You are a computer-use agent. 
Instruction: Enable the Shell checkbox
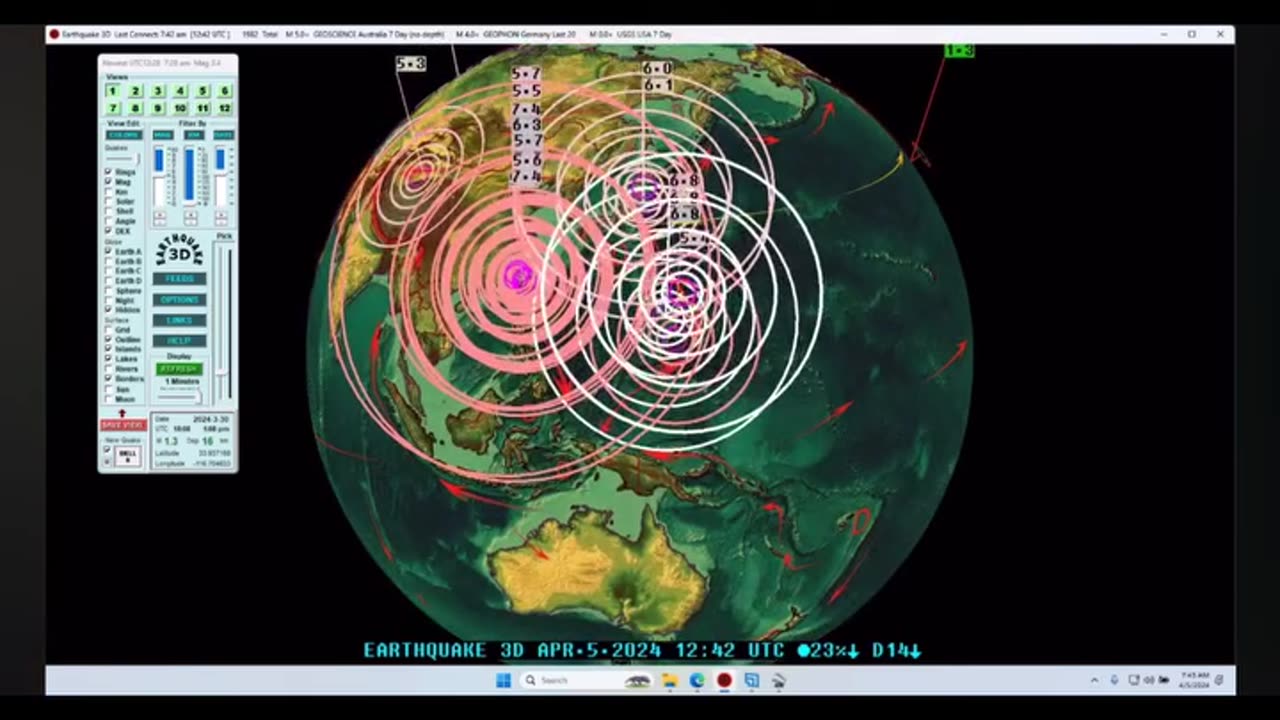click(x=109, y=212)
